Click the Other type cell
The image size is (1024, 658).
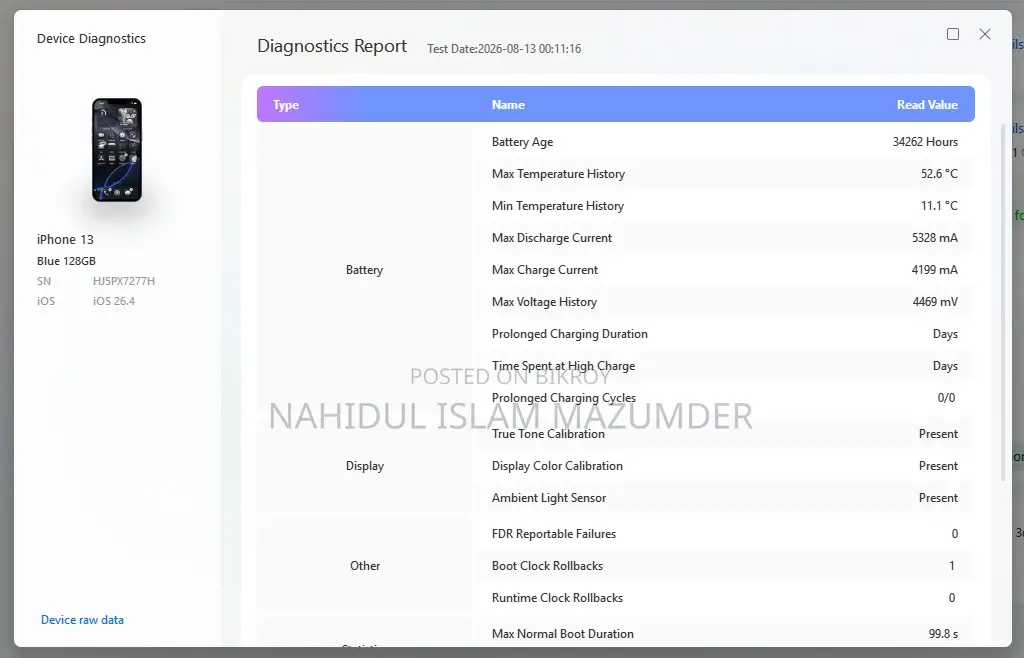pyautogui.click(x=364, y=565)
